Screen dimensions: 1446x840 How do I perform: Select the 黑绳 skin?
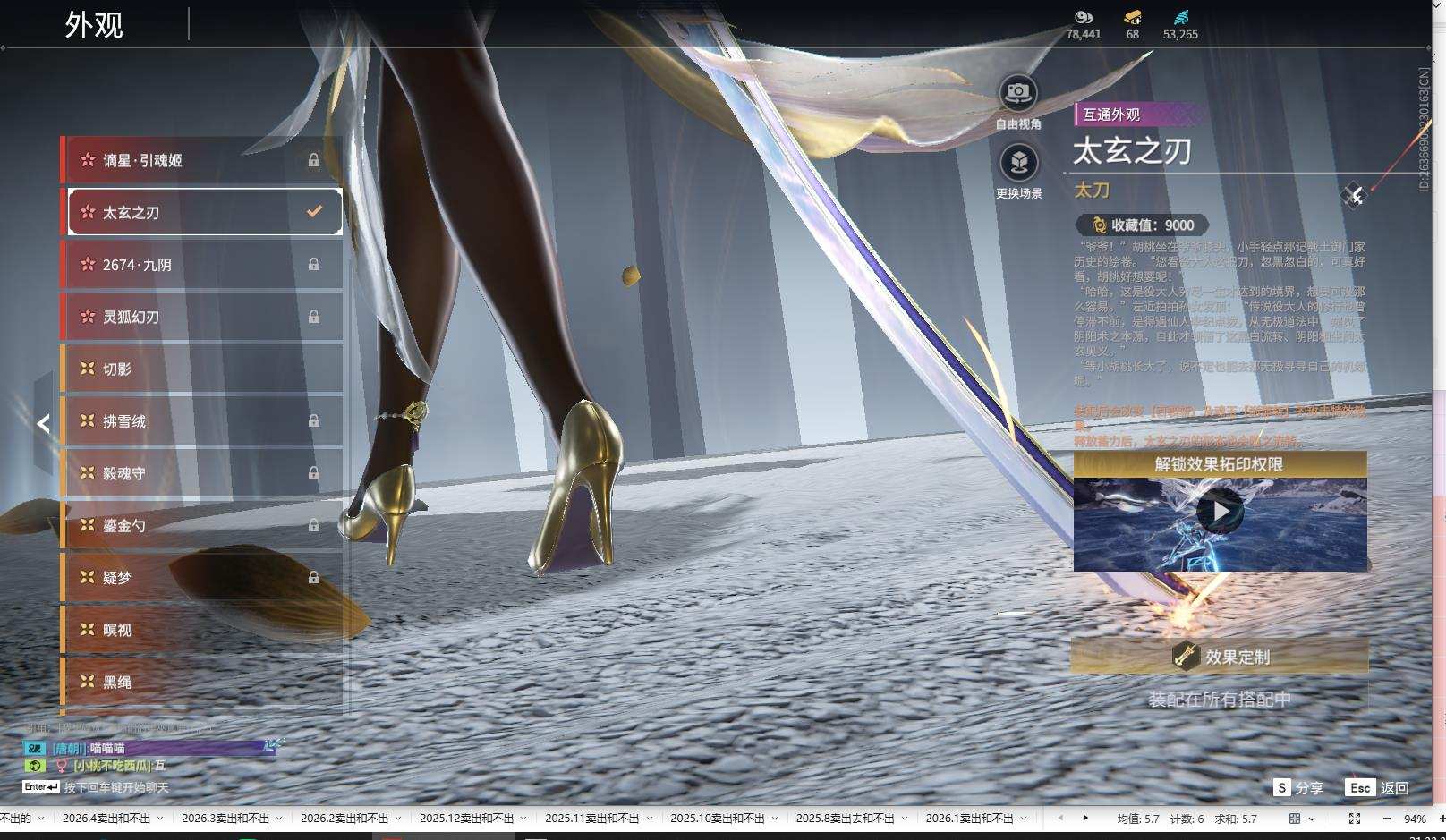point(202,682)
